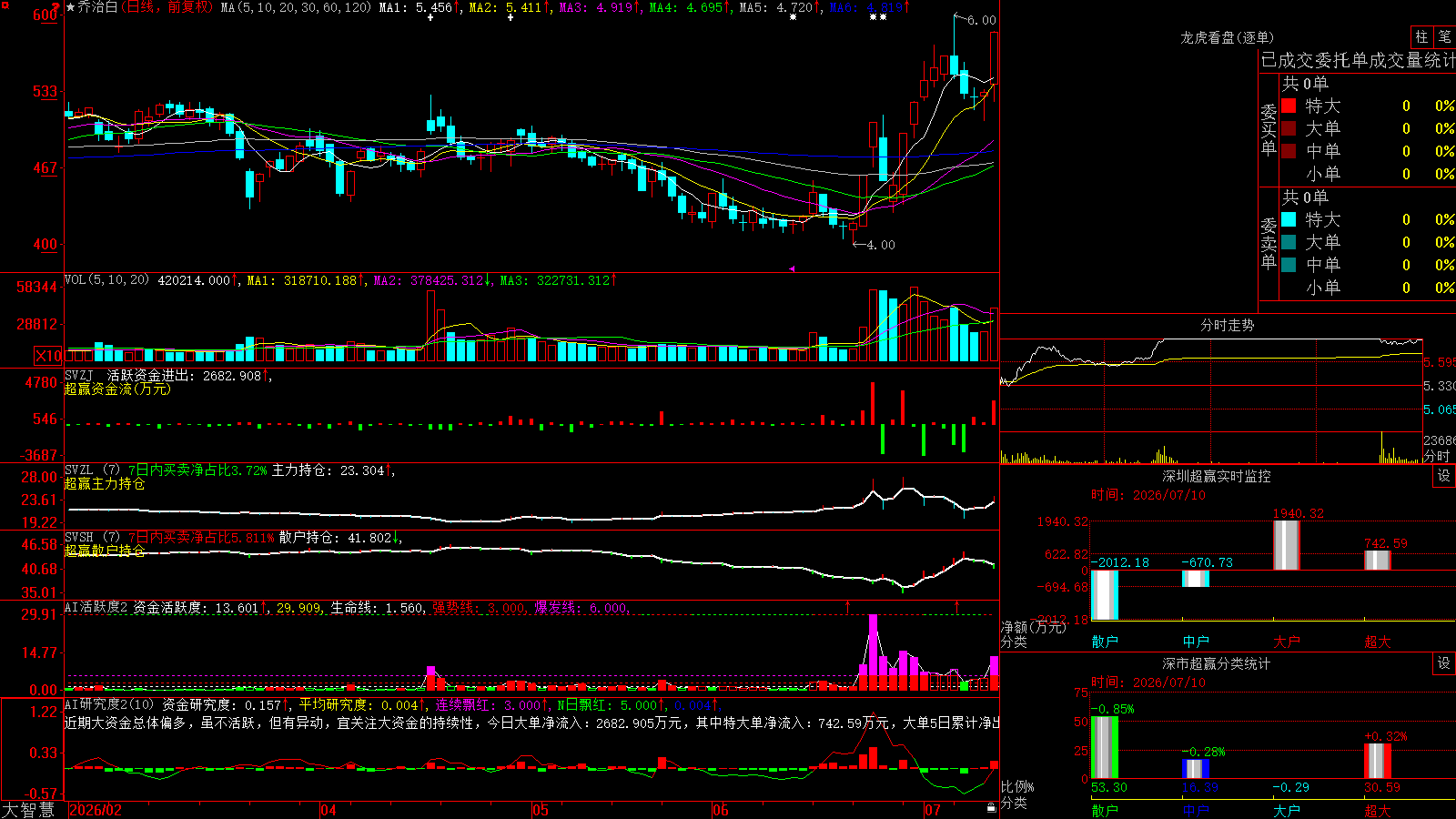Click the 58344 volume axis label
This screenshot has height=819, width=1456.
click(37, 288)
